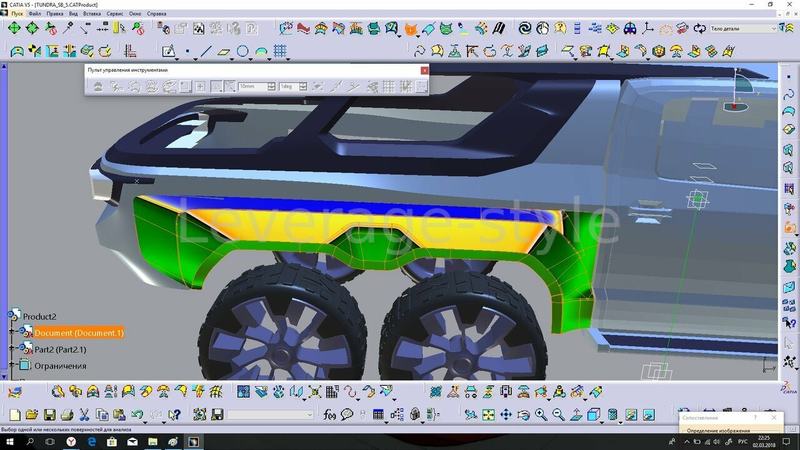This screenshot has height=450, width=800.
Task: Close the tools dashboard panel
Action: point(424,70)
